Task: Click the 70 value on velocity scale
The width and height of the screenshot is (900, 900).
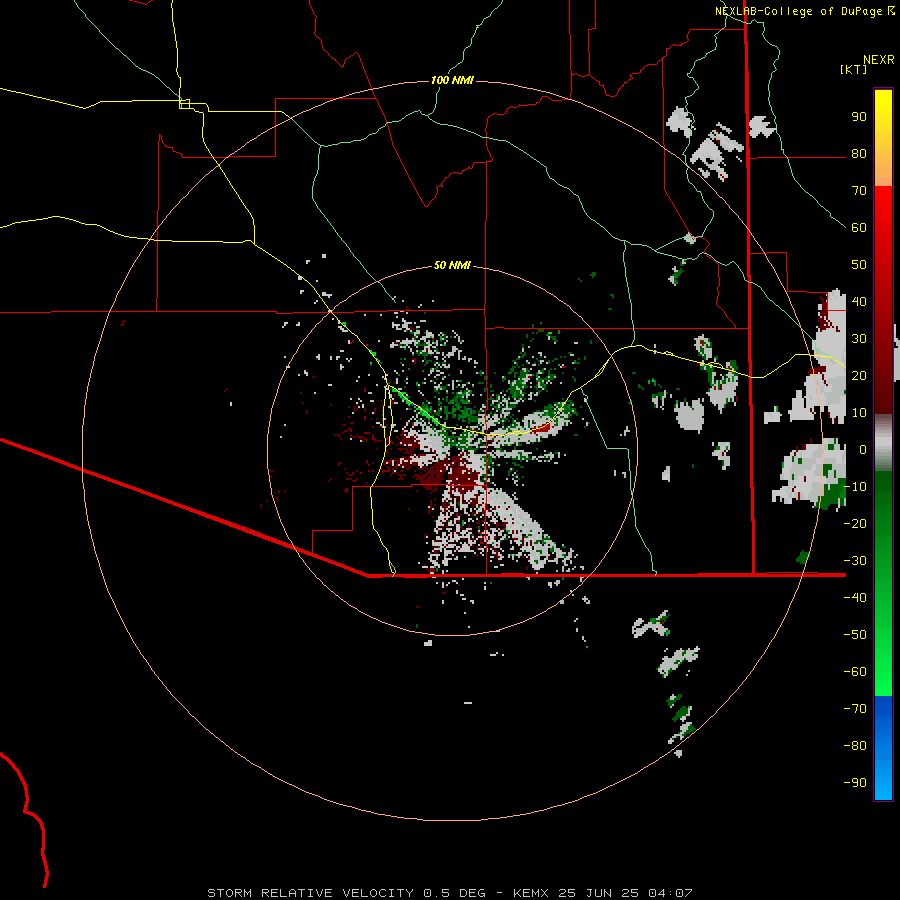Action: (859, 191)
